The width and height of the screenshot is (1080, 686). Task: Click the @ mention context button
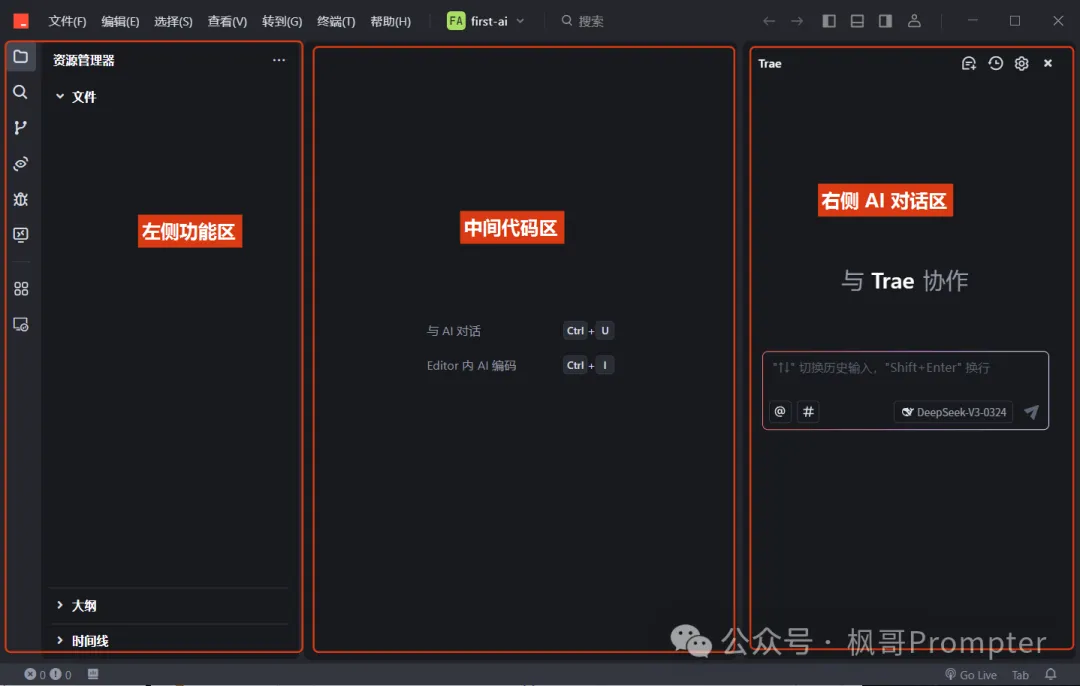tap(780, 412)
